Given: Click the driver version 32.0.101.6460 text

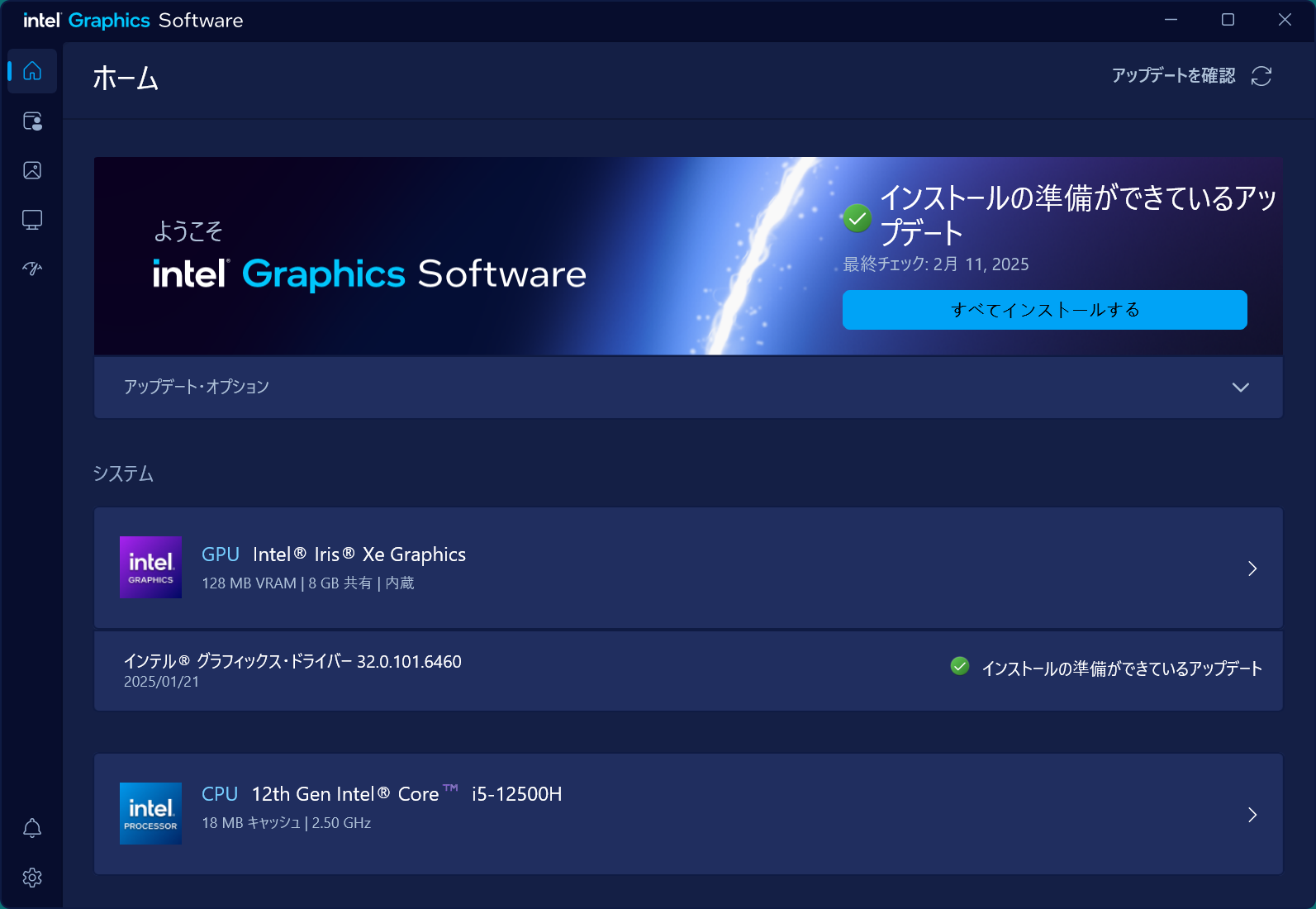Looking at the screenshot, I should pos(409,662).
